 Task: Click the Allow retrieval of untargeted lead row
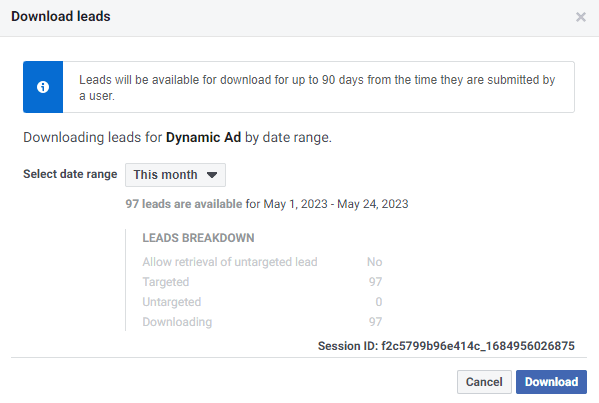click(x=262, y=262)
